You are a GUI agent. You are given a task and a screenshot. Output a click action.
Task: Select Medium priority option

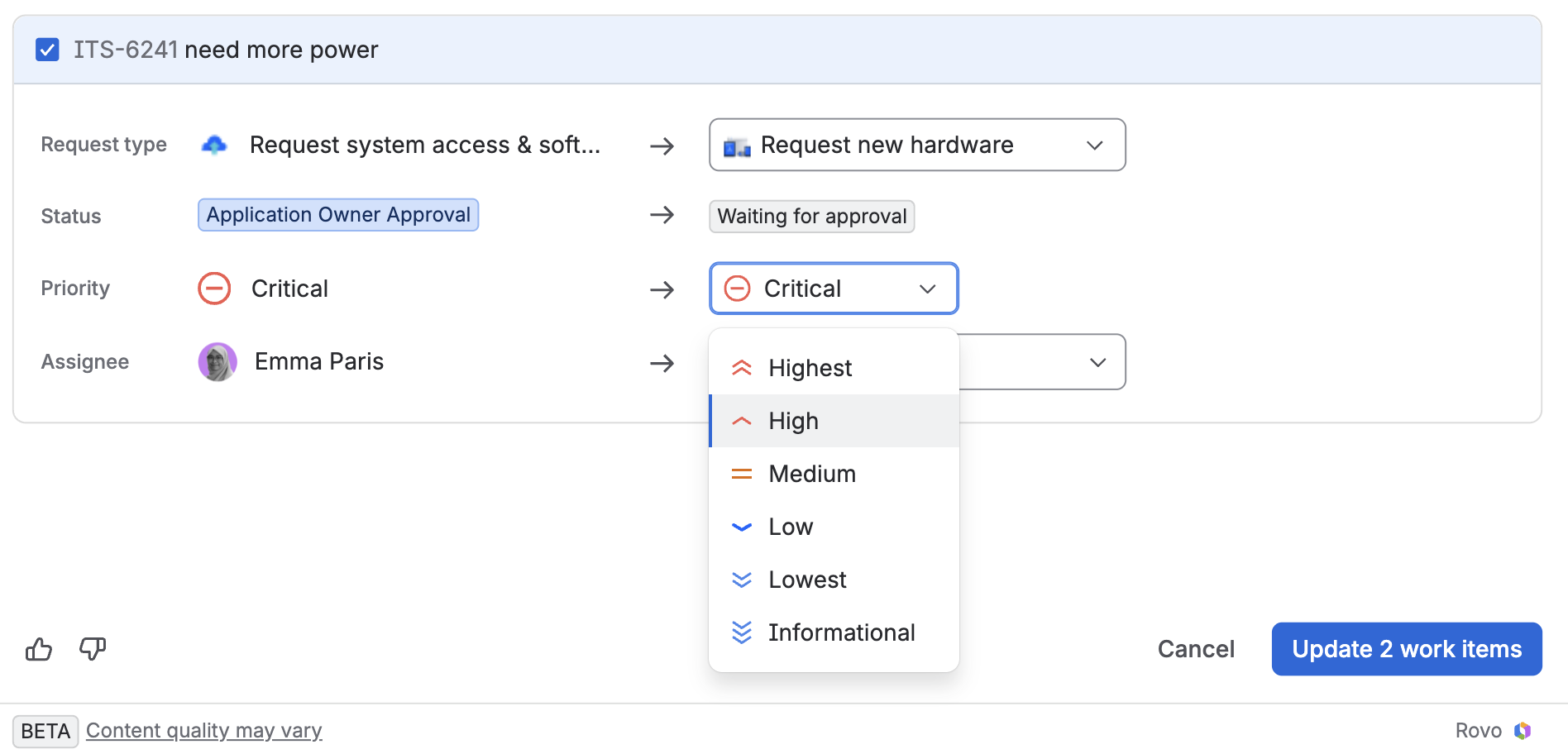pos(834,474)
